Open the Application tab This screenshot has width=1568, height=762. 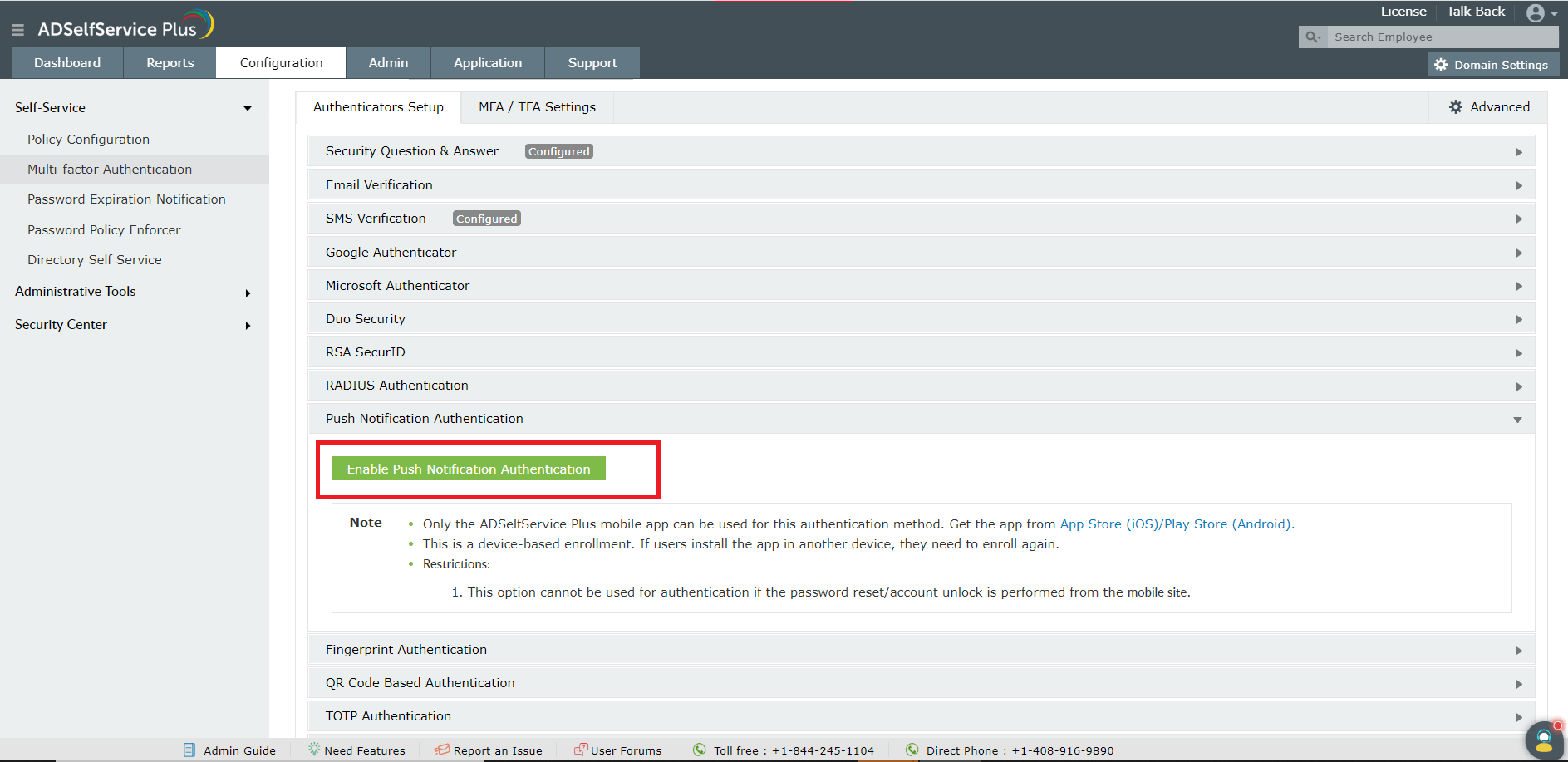(x=488, y=63)
